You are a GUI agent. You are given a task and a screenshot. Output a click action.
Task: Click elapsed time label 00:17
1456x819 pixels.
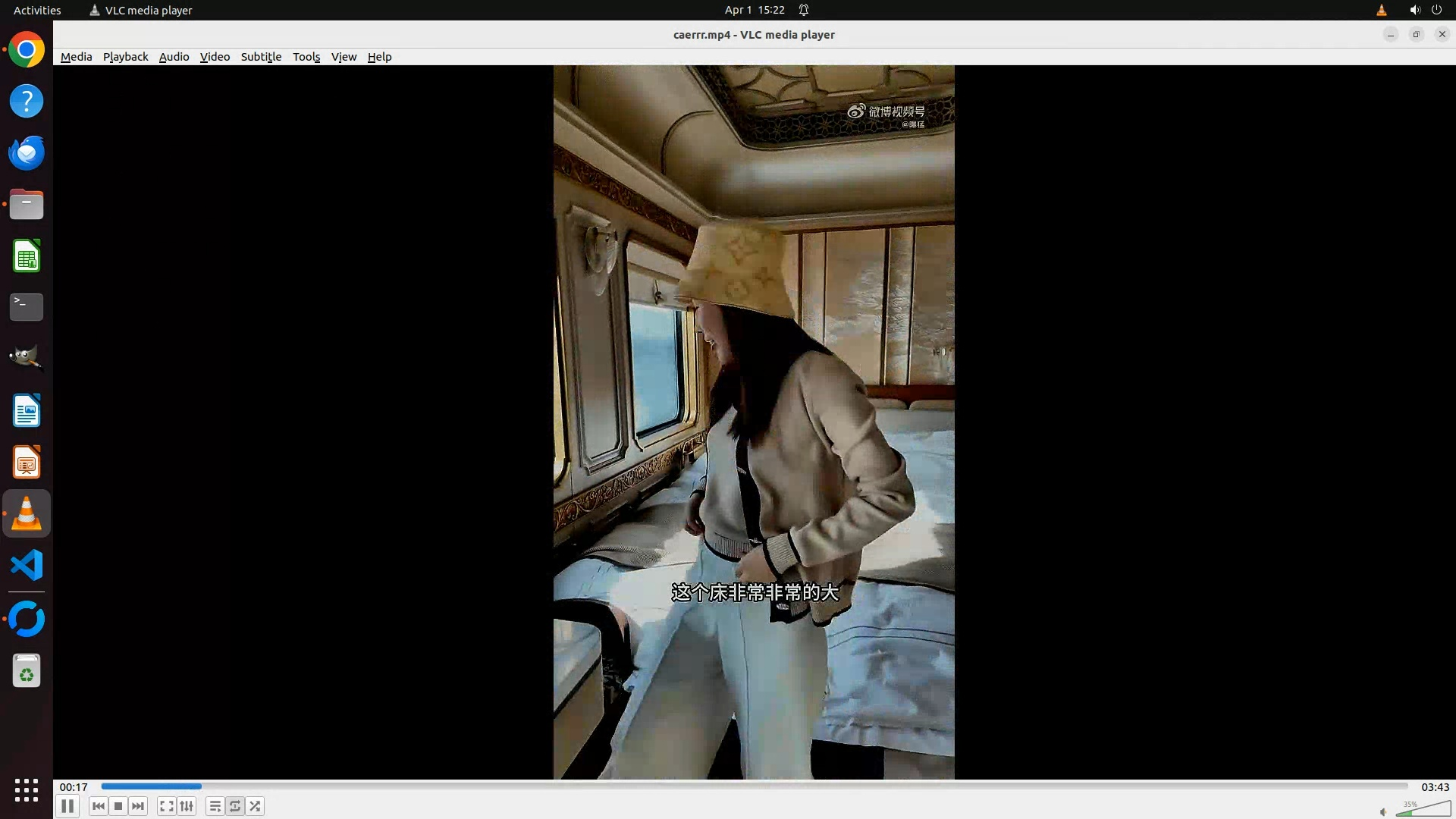[74, 787]
